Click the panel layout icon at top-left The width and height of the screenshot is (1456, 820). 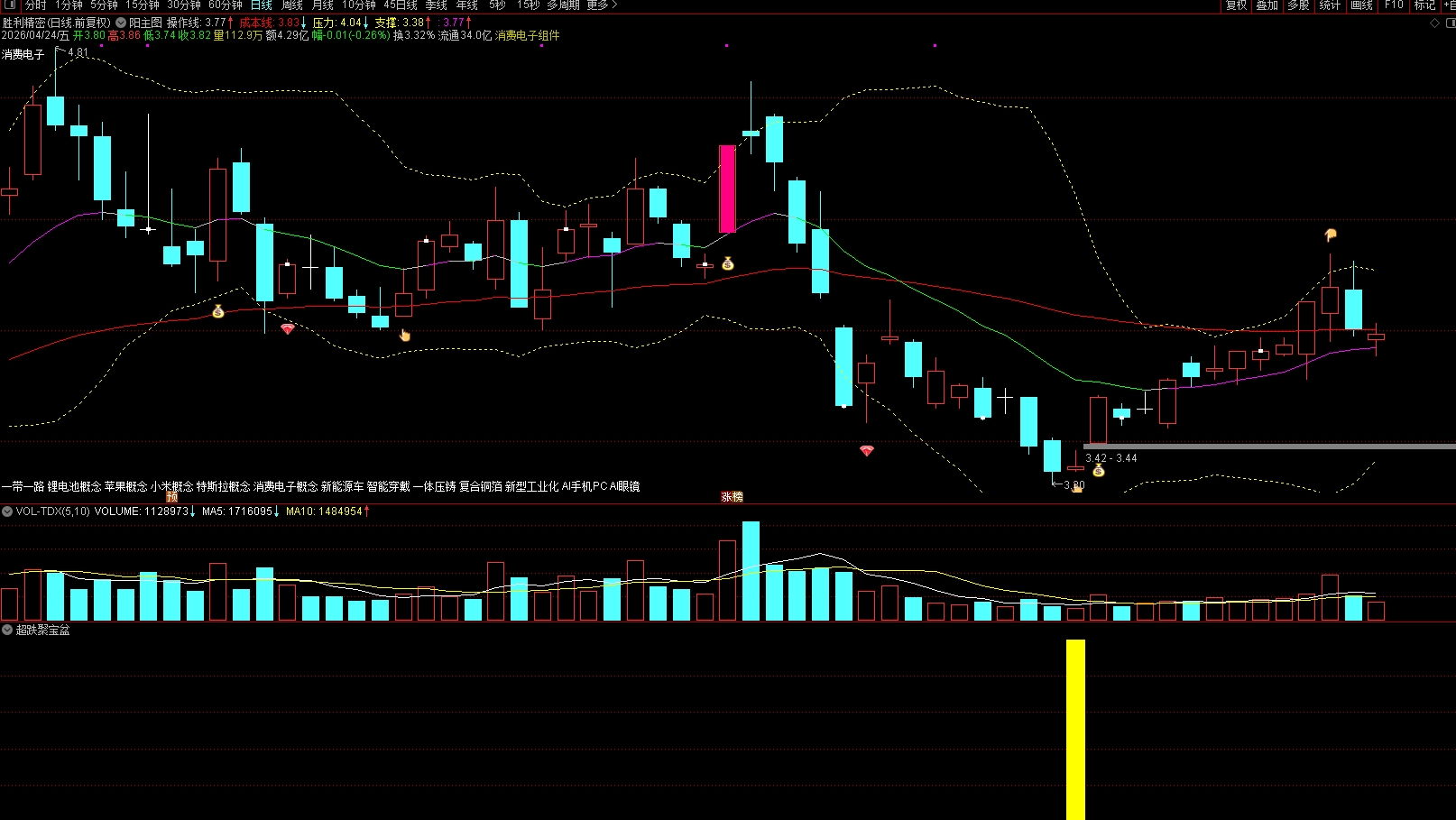click(x=10, y=5)
